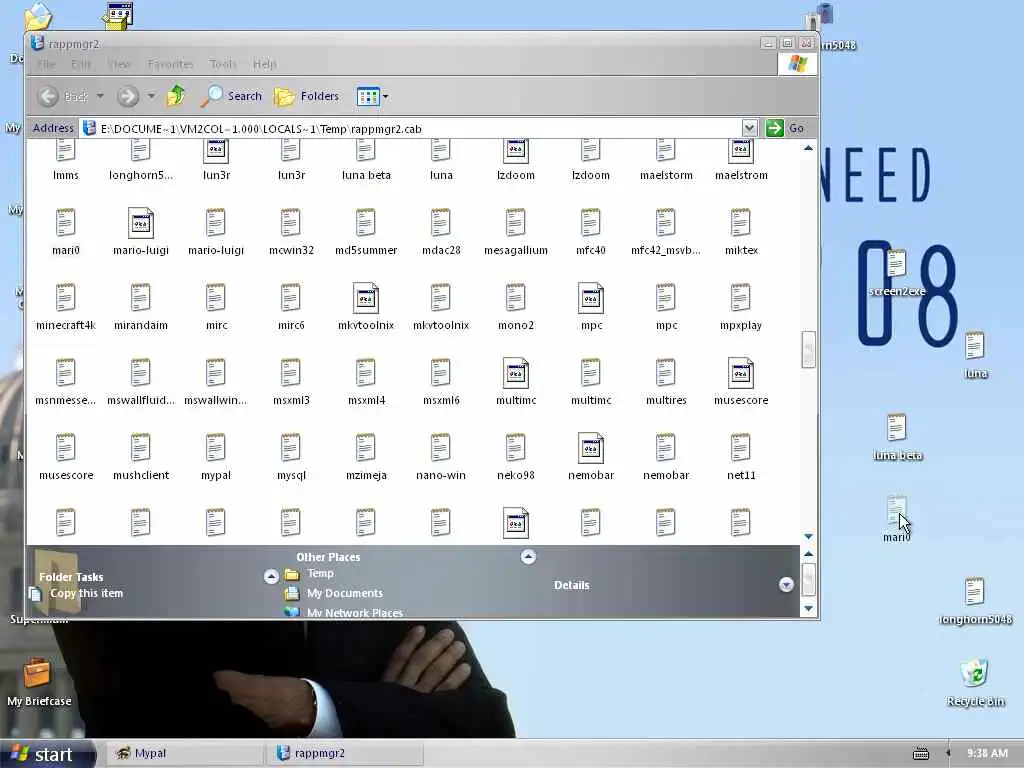Open the Favorites menu
The width and height of the screenshot is (1024, 768).
170,64
